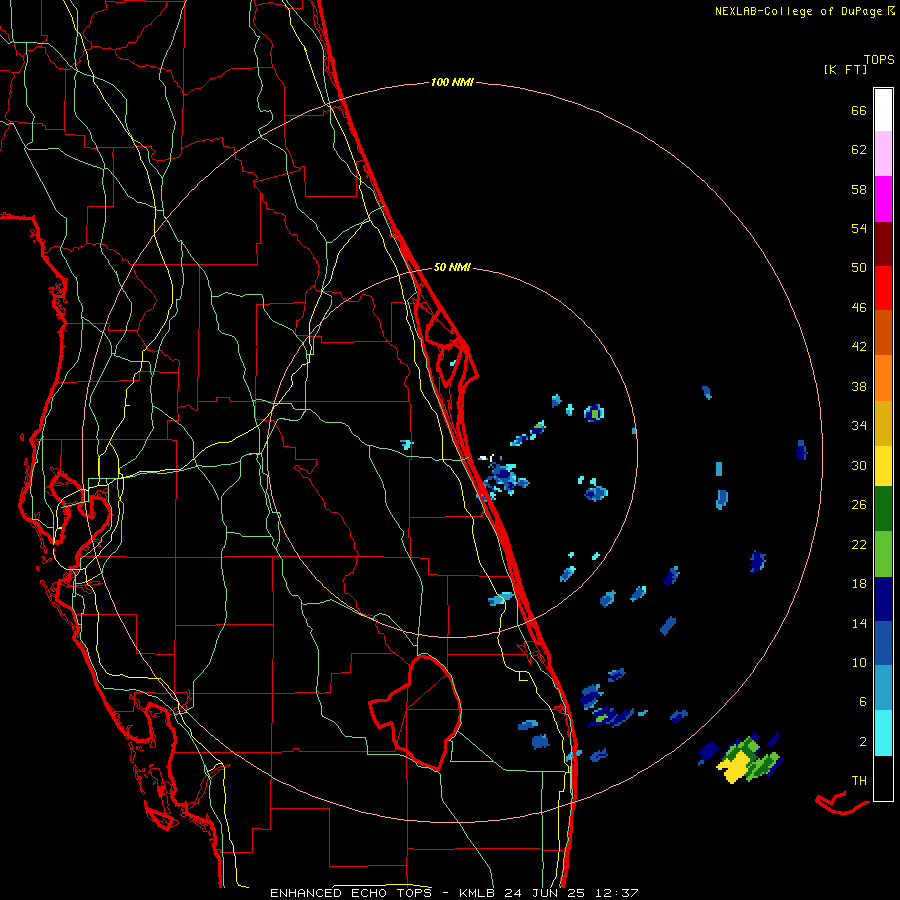Click legend value 58
Viewport: 900px width, 900px height.
click(x=859, y=189)
